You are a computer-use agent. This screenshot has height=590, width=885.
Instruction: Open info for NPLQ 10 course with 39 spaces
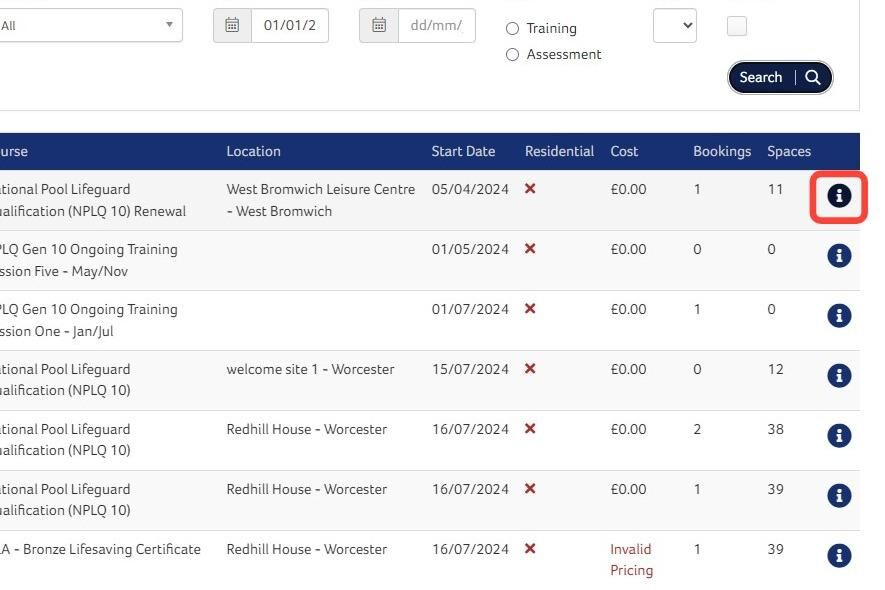[839, 496]
